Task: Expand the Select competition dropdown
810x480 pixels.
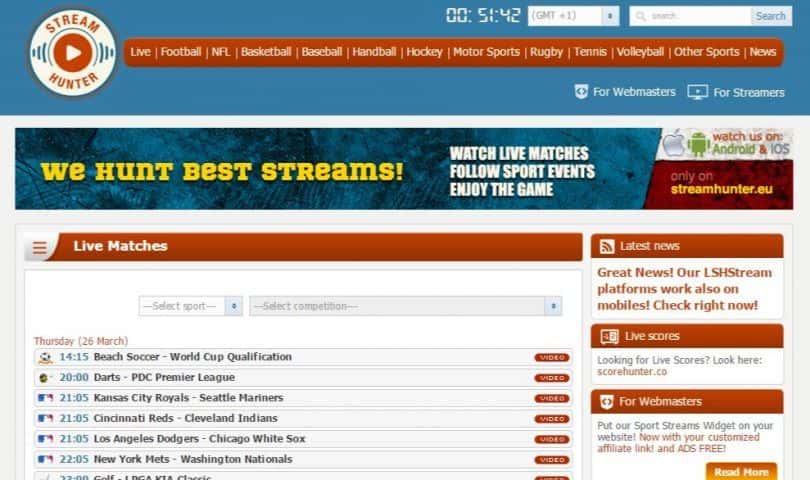Action: (405, 306)
